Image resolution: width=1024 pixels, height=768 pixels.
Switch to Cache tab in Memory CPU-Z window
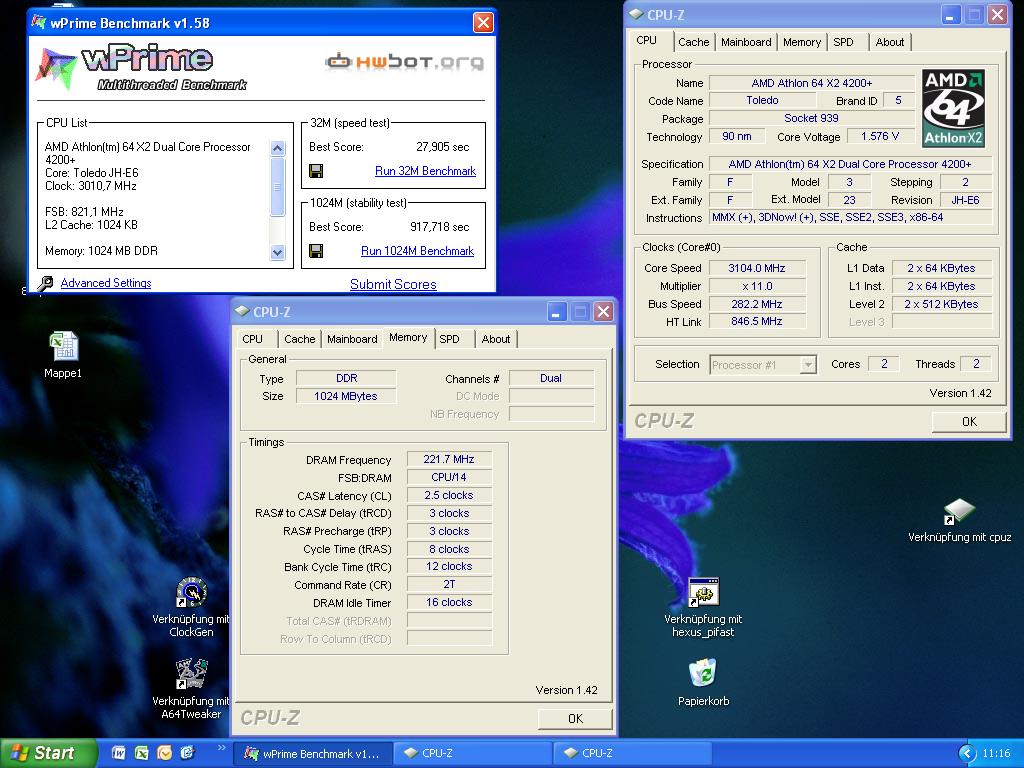pyautogui.click(x=300, y=339)
